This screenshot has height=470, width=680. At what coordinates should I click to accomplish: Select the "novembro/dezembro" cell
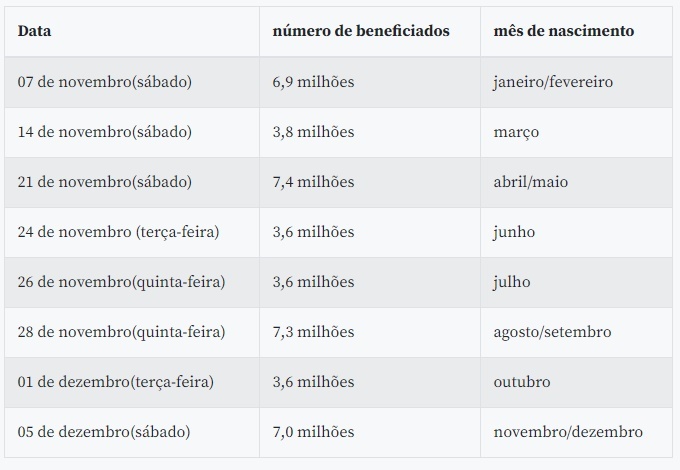point(568,432)
